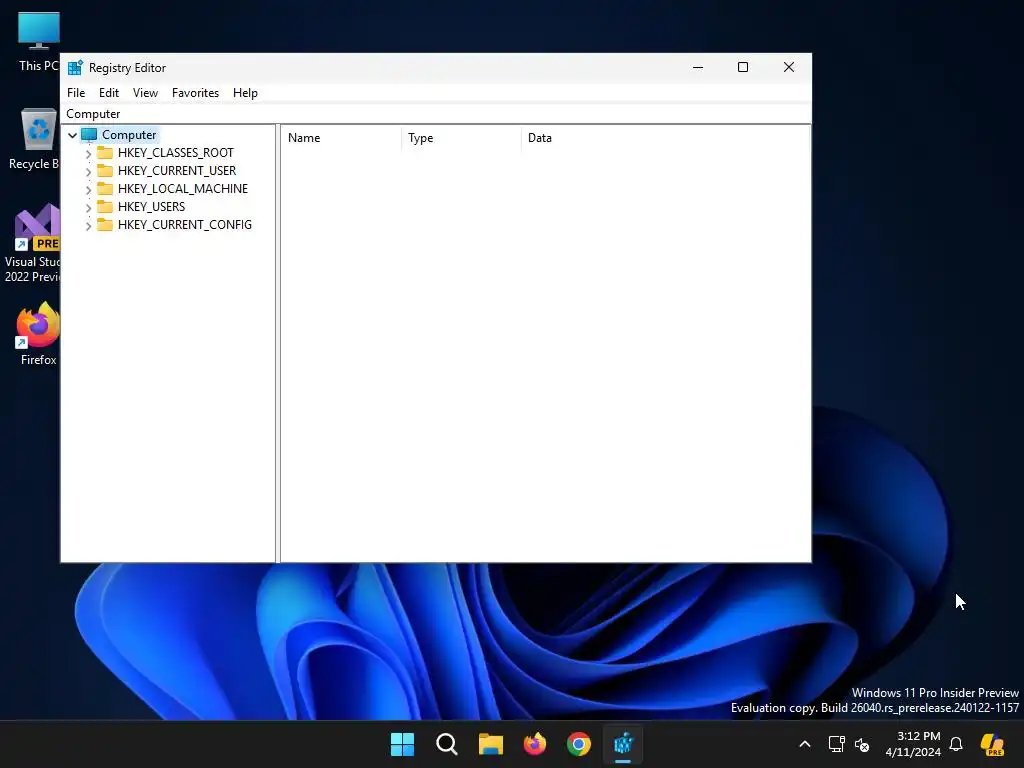Click Registry Editor taskbar icon
This screenshot has width=1024, height=768.
pyautogui.click(x=623, y=744)
